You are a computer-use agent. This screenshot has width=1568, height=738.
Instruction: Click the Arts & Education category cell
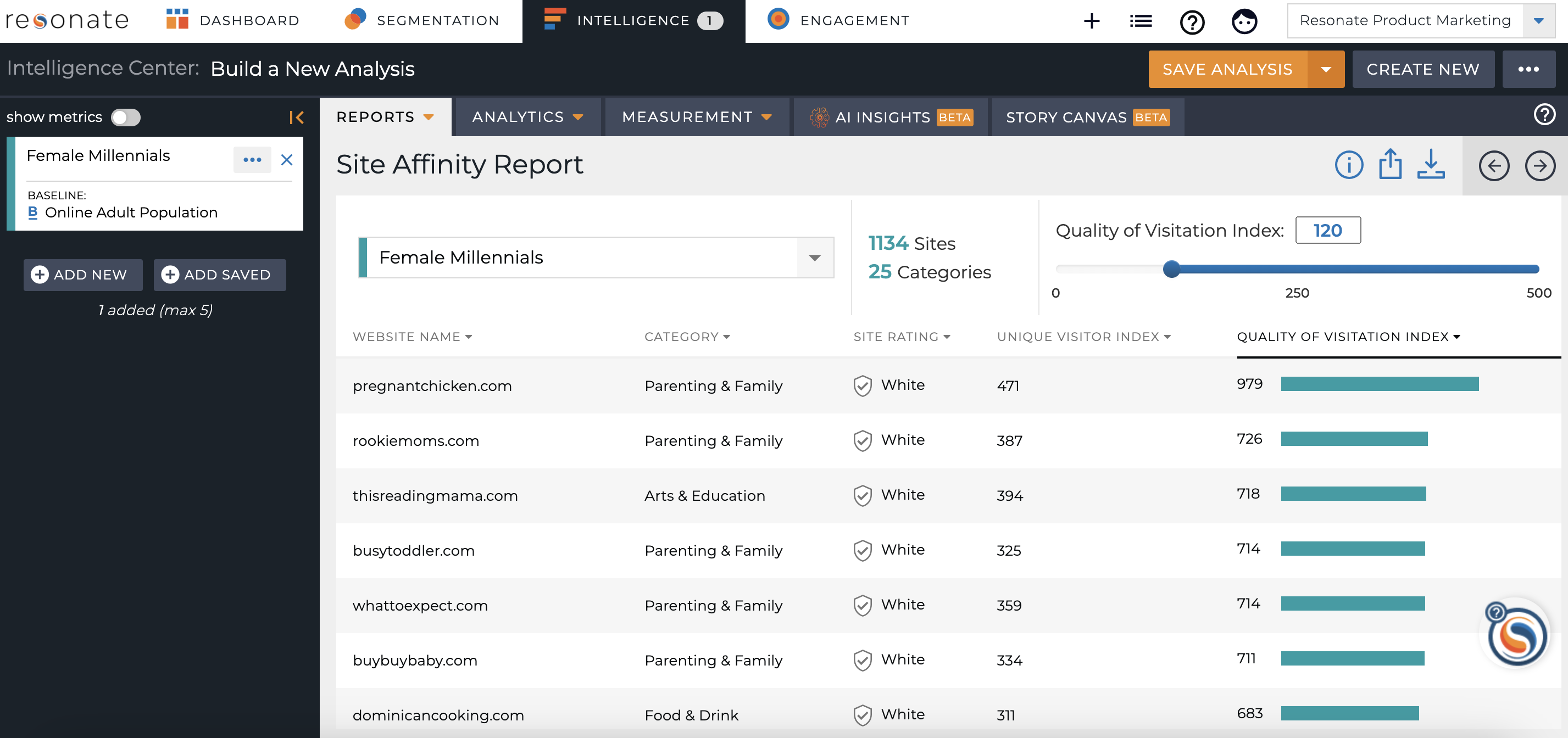(704, 495)
